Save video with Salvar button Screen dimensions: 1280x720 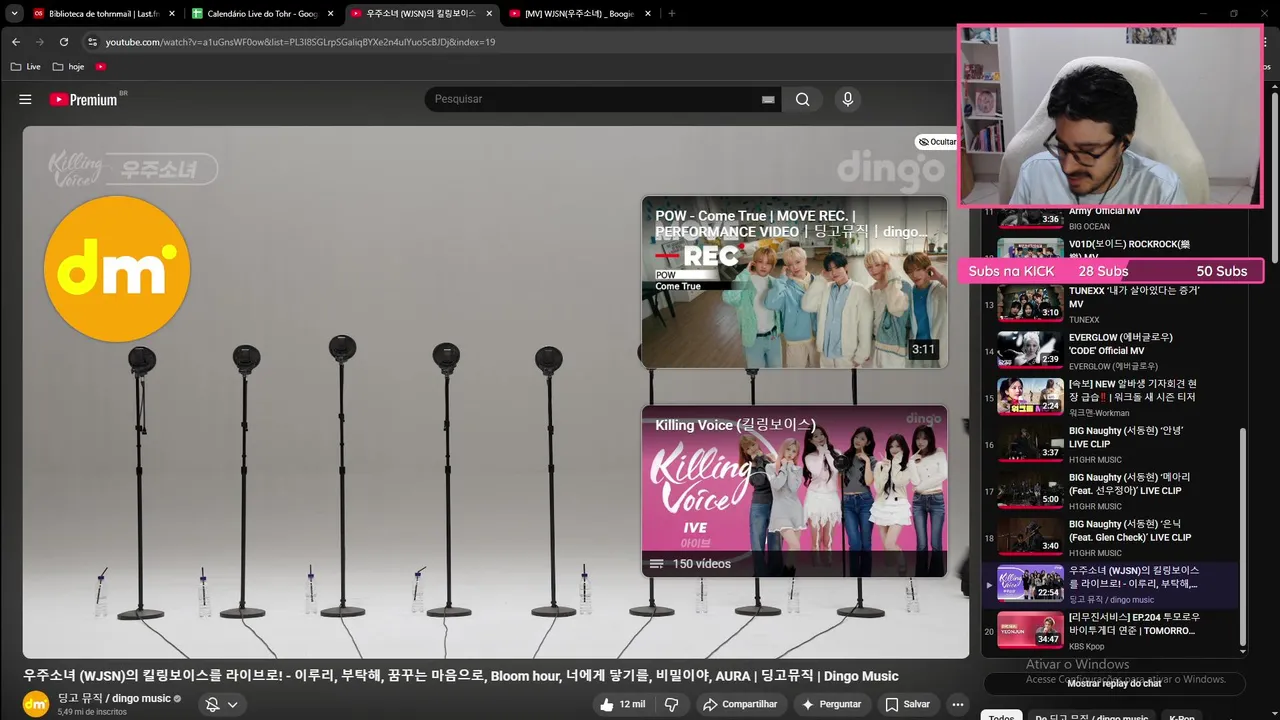[908, 704]
